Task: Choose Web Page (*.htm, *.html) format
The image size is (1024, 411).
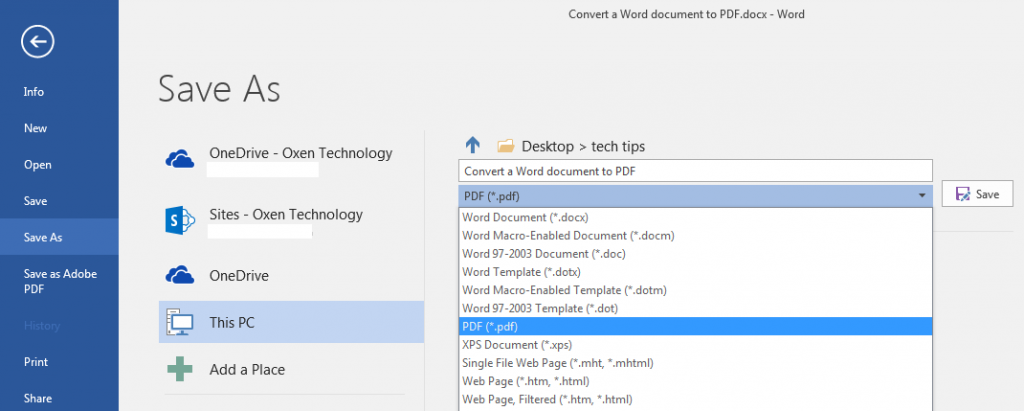Action: (x=695, y=381)
